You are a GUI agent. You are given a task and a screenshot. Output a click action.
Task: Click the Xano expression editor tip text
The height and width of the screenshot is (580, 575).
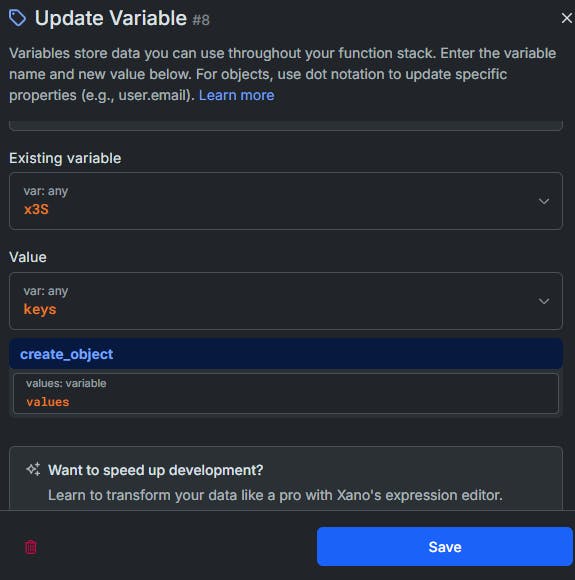coord(275,495)
